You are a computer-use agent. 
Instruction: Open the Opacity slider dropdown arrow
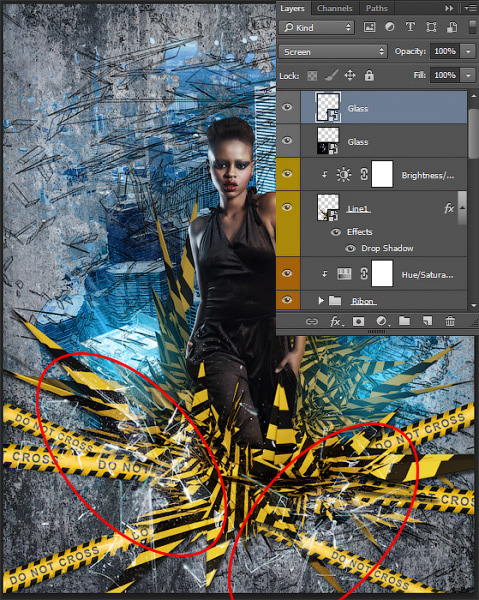click(x=468, y=51)
